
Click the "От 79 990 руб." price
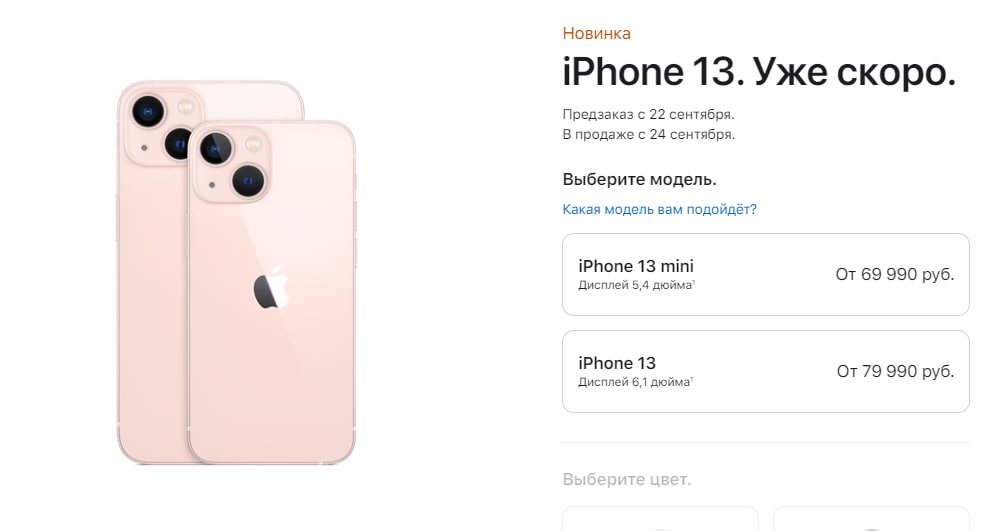(896, 372)
